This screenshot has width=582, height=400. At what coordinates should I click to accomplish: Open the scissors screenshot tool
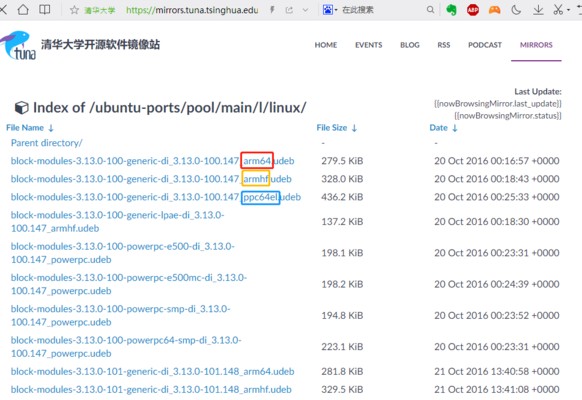point(558,10)
